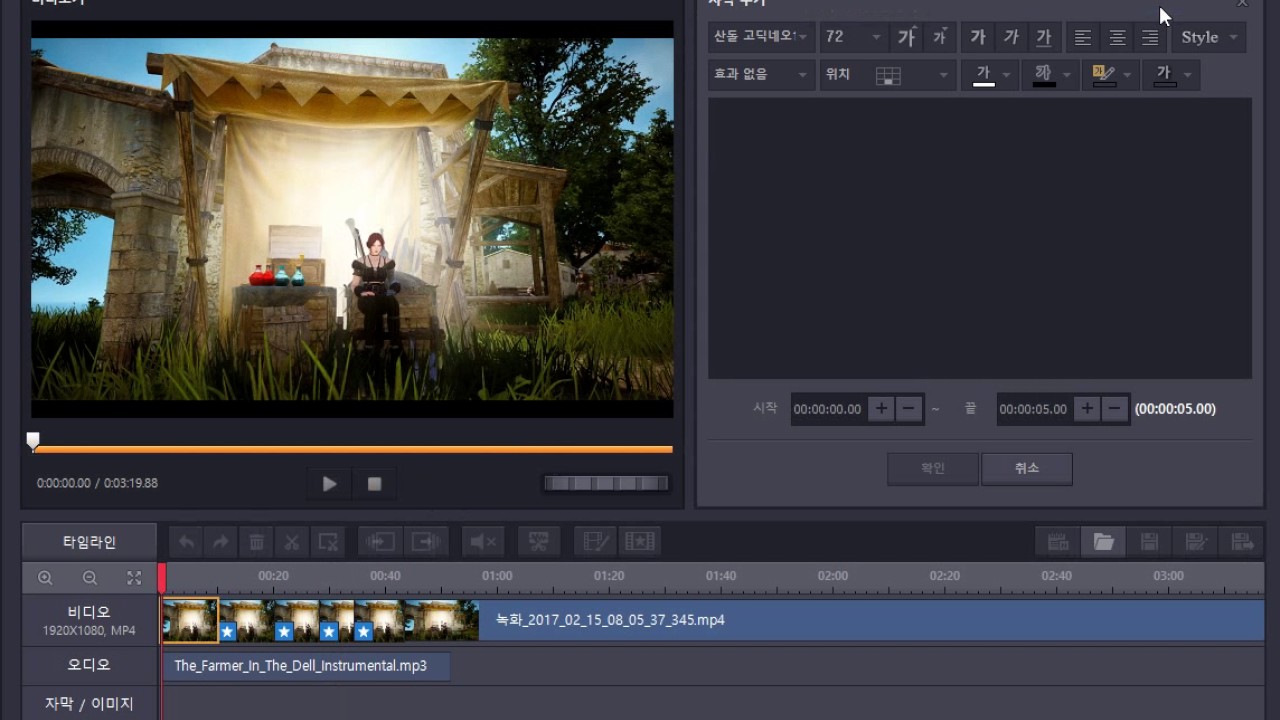The width and height of the screenshot is (1280, 720).
Task: Click the segmented bar beside stop button
Action: [606, 484]
